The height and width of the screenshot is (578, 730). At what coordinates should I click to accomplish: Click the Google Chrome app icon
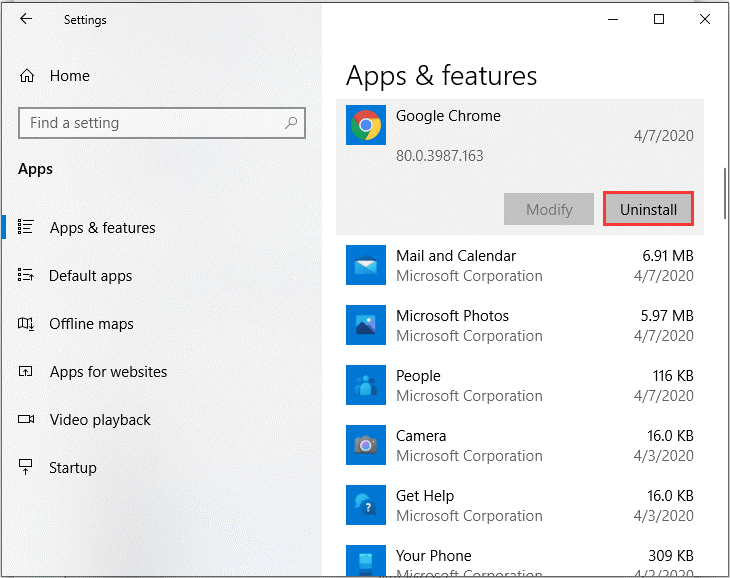[366, 126]
